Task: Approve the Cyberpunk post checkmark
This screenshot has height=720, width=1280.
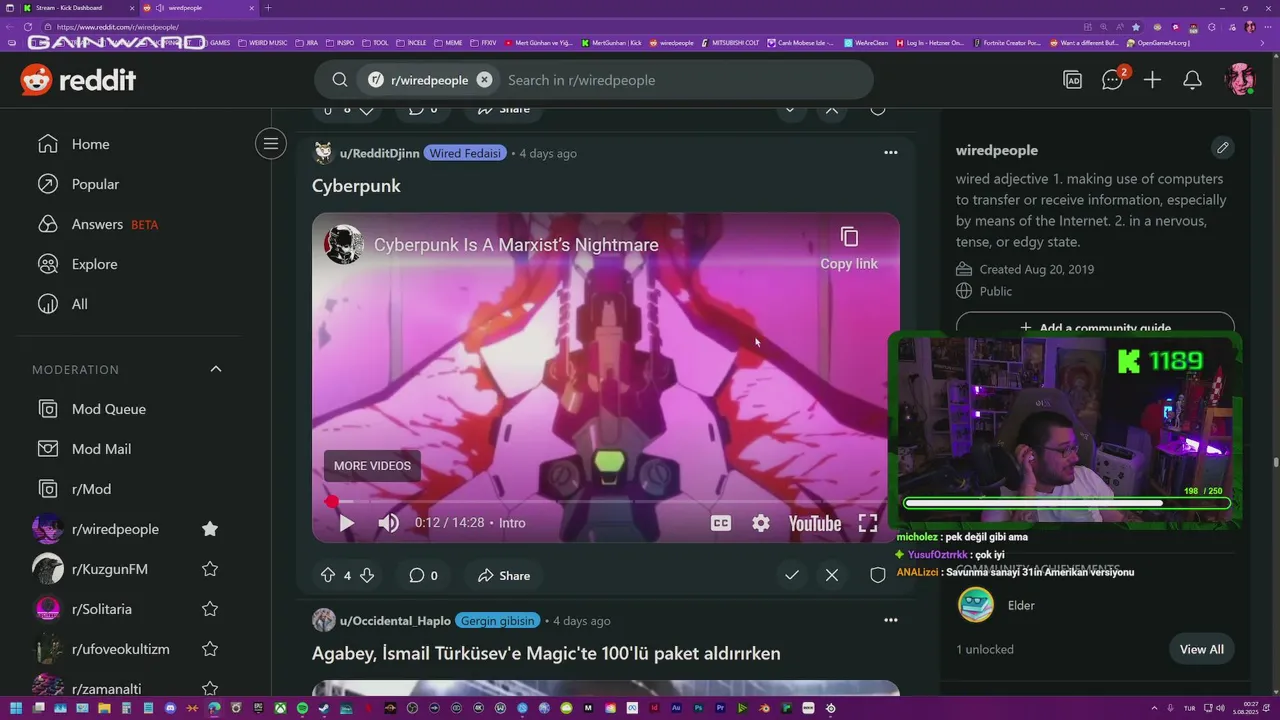Action: pyautogui.click(x=792, y=575)
